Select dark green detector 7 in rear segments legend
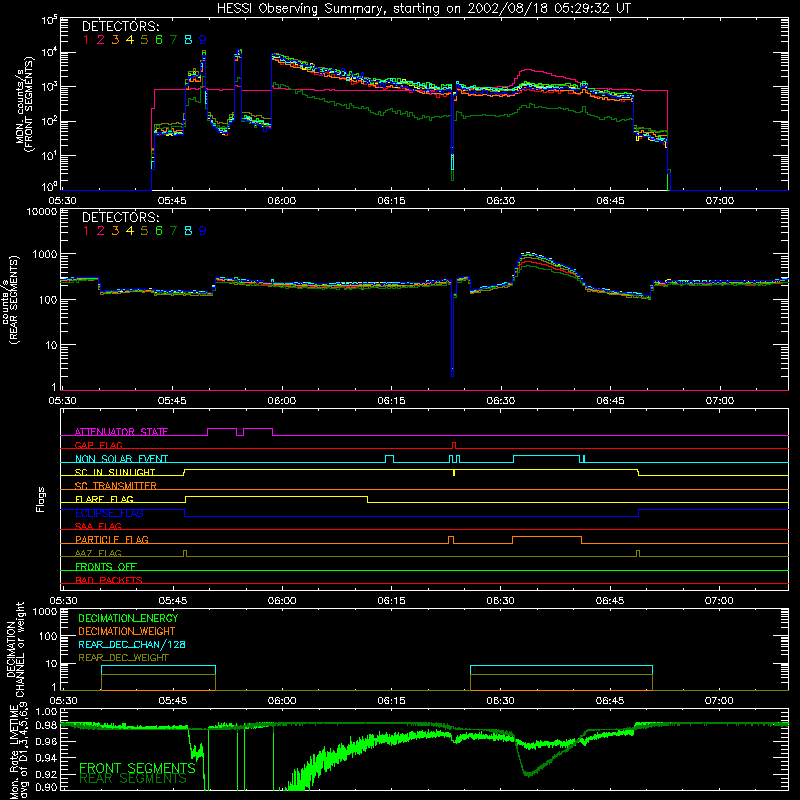Screen dimensions: 800x800 173,231
